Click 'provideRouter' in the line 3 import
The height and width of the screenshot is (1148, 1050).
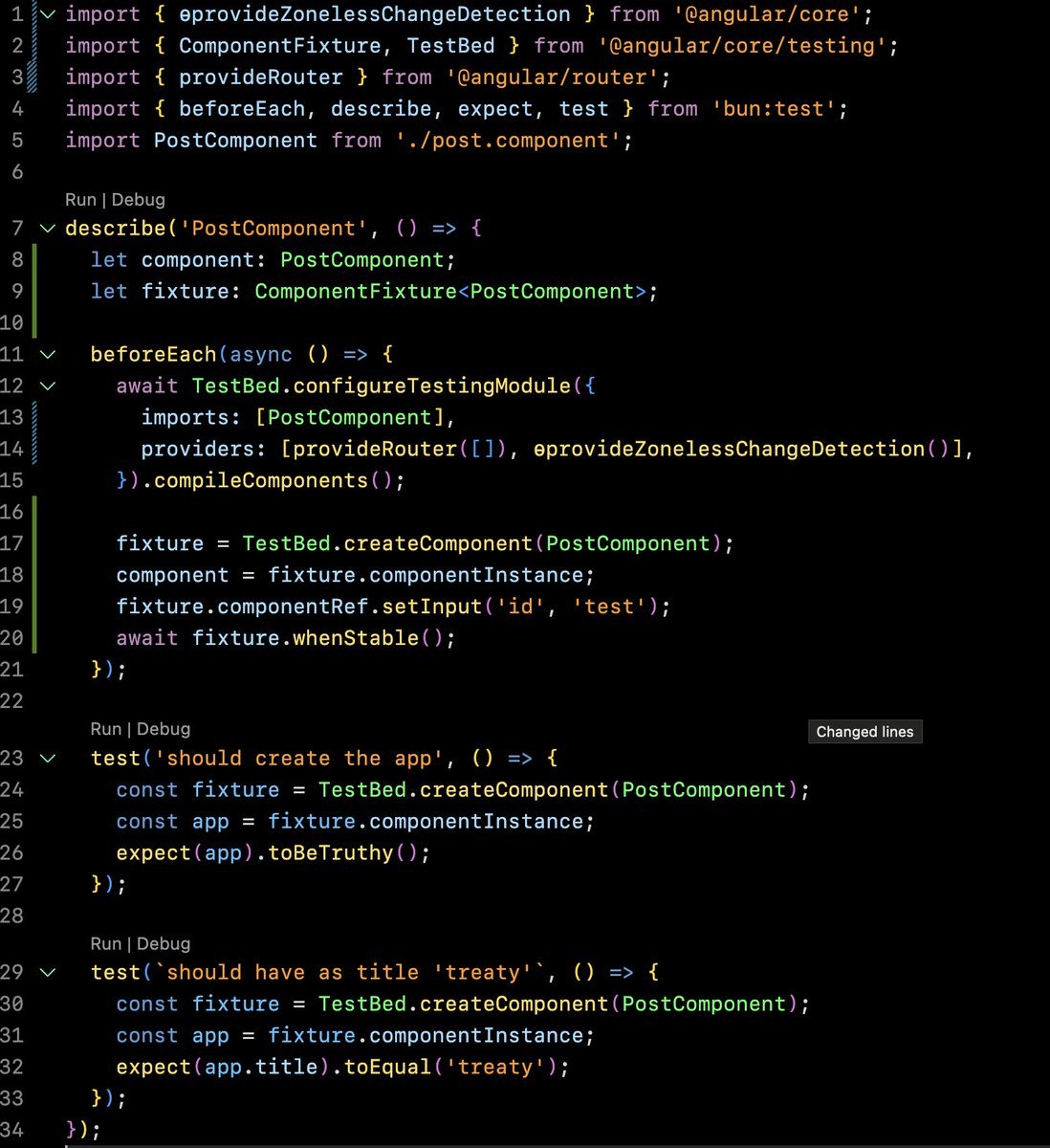click(261, 77)
